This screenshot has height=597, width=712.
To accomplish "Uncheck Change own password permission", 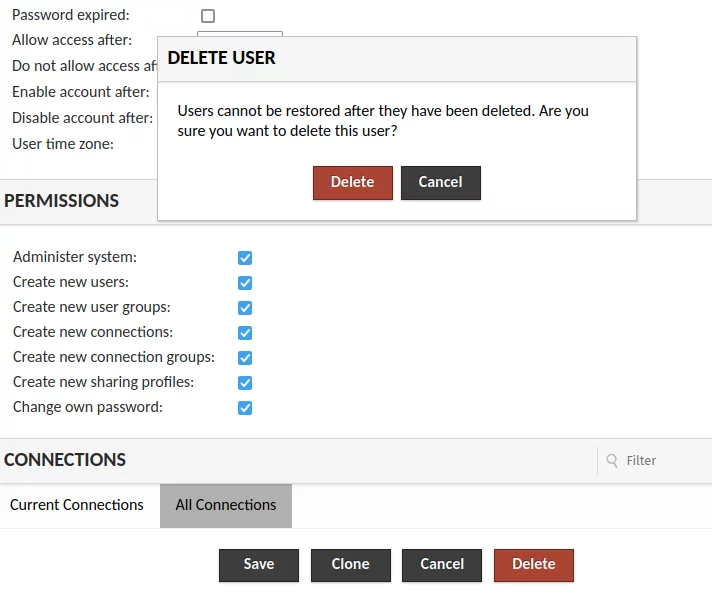I will pyautogui.click(x=245, y=408).
